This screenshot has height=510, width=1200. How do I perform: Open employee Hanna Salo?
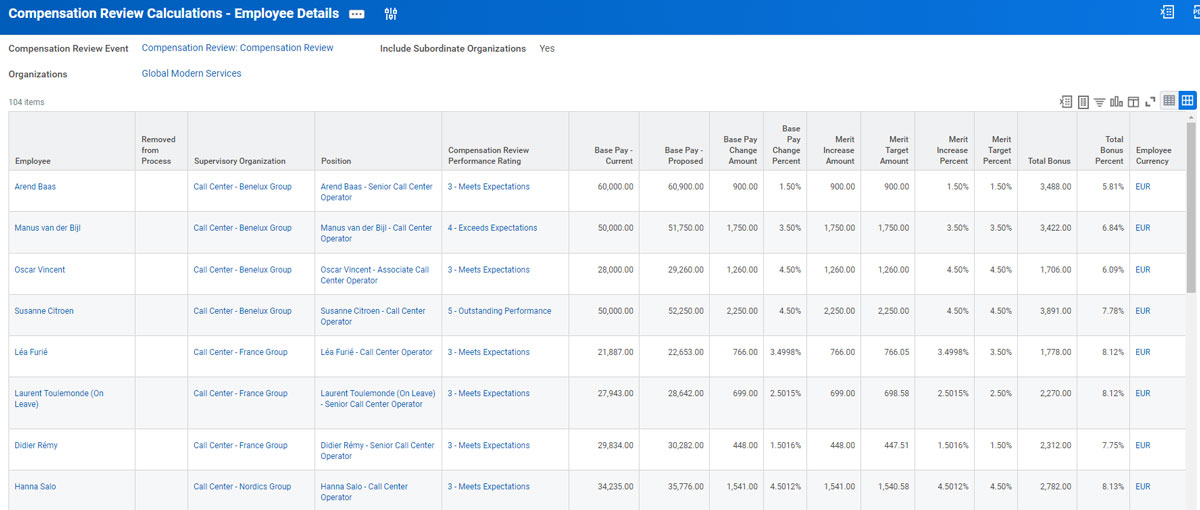[x=35, y=487]
